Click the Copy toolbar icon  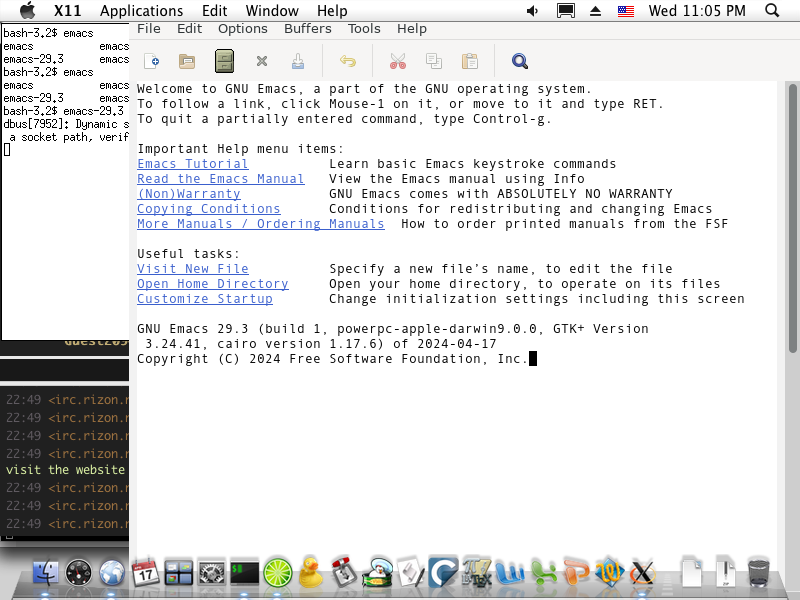point(434,61)
